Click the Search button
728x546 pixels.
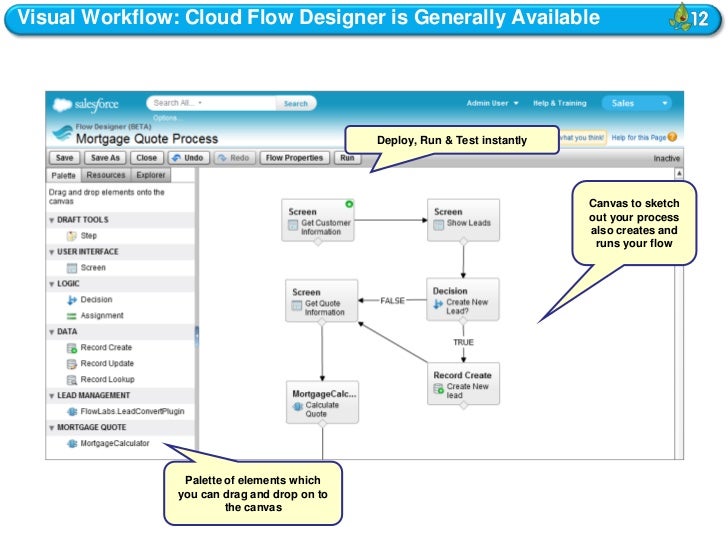(296, 103)
